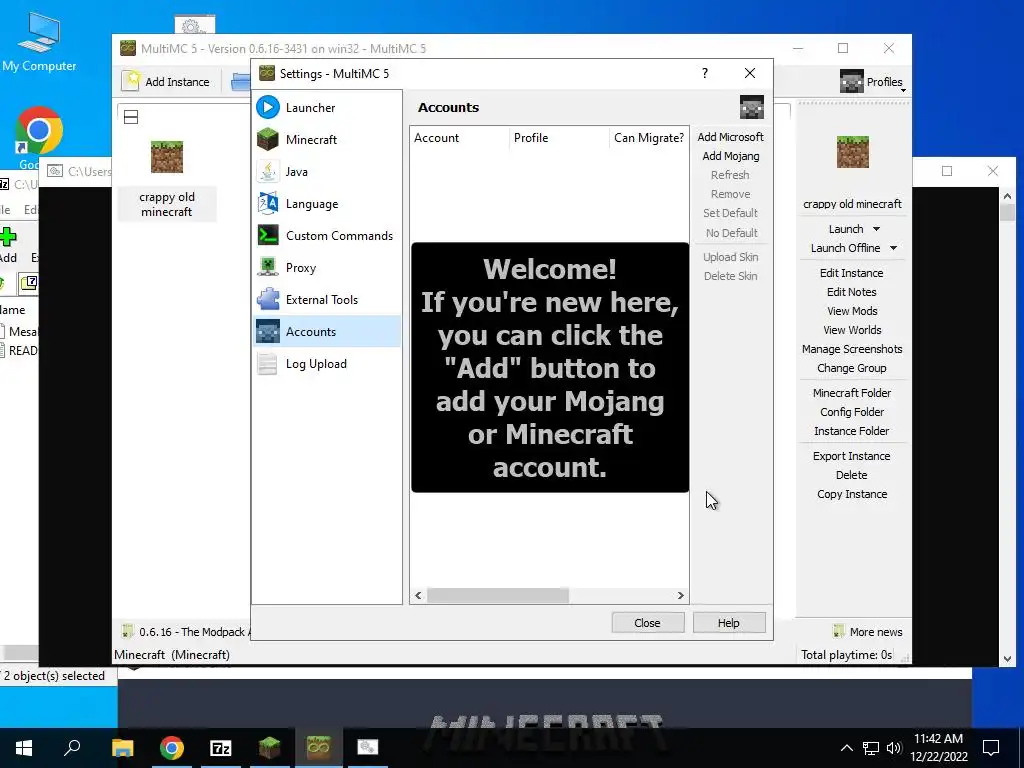Click down arrow of console window scrollbar
Screen dimensions: 1024x768
point(1007,659)
